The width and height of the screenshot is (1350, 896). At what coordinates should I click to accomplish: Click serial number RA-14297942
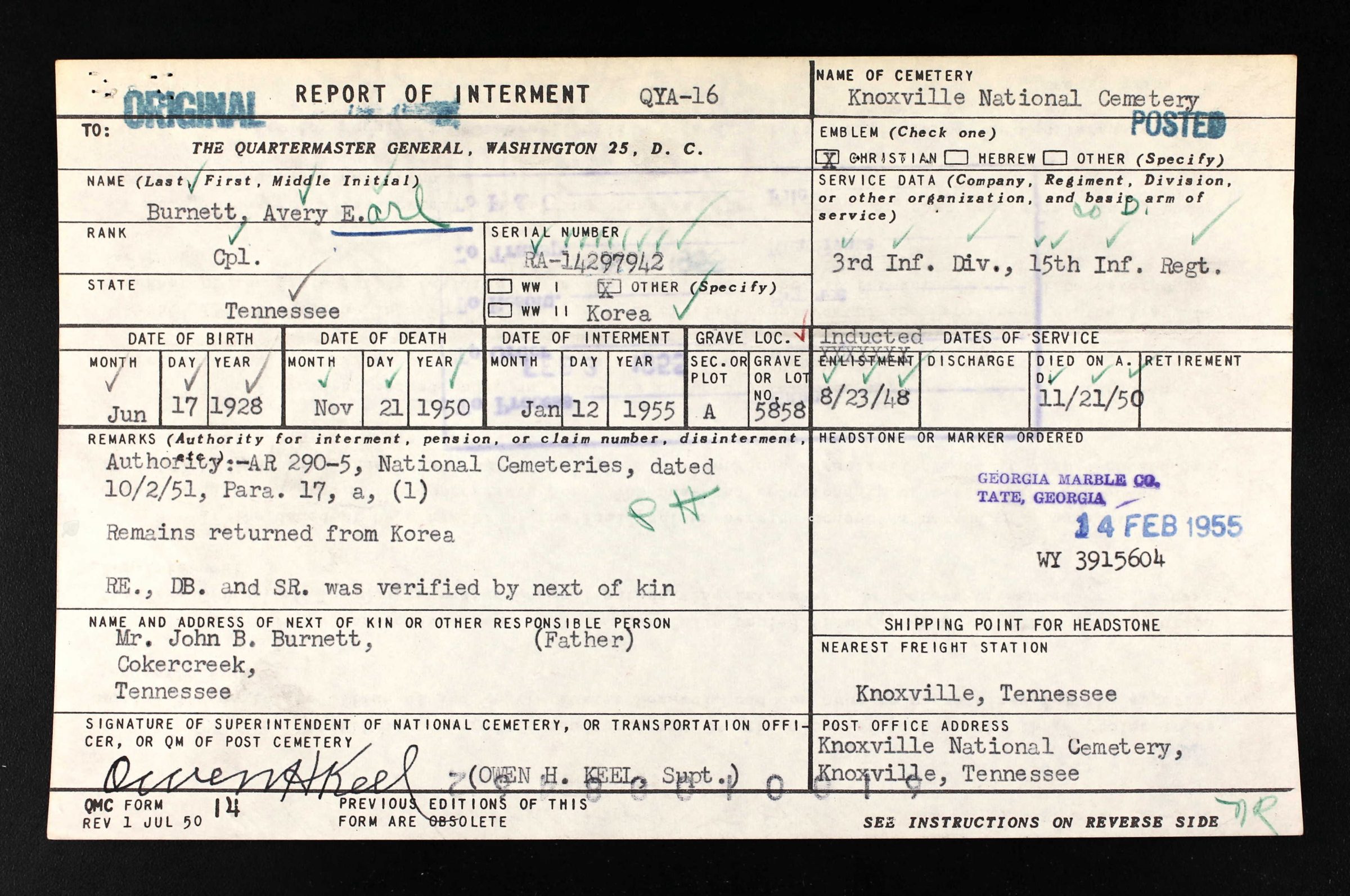[x=594, y=262]
